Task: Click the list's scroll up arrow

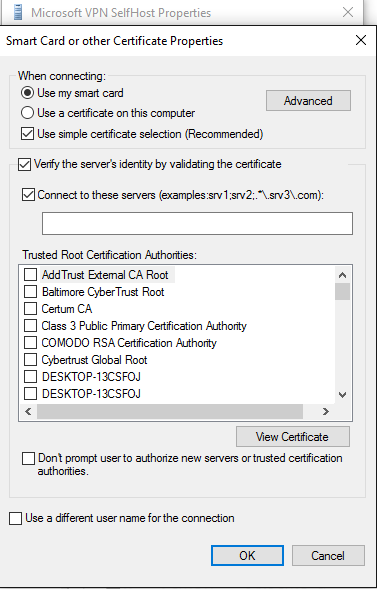Action: pos(342,275)
